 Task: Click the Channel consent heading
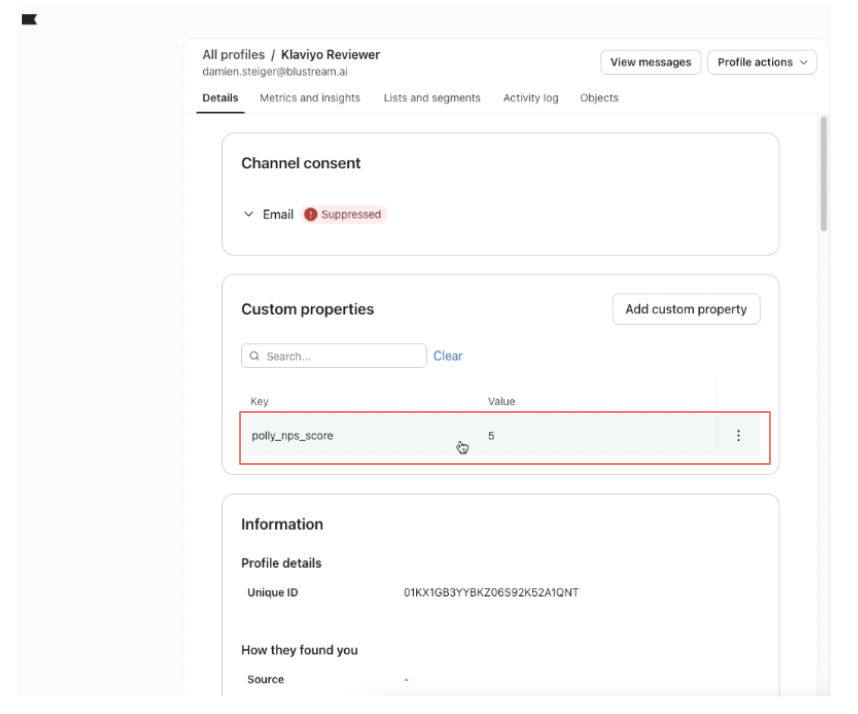pos(300,163)
